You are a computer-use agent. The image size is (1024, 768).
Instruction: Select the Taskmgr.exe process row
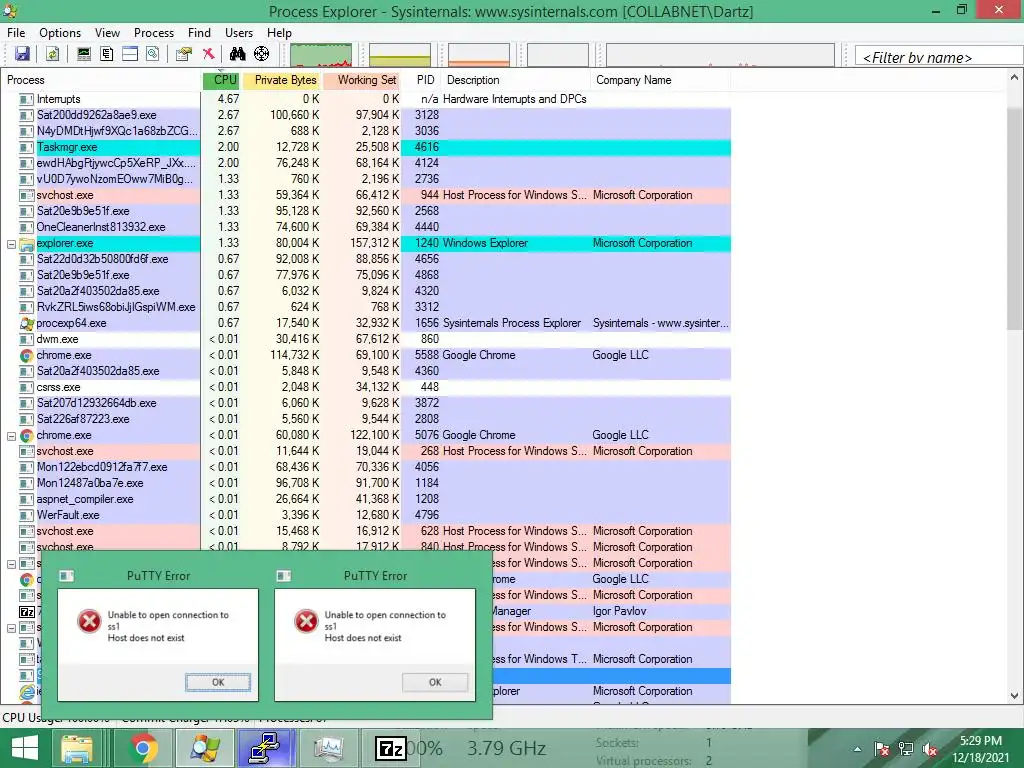click(366, 148)
